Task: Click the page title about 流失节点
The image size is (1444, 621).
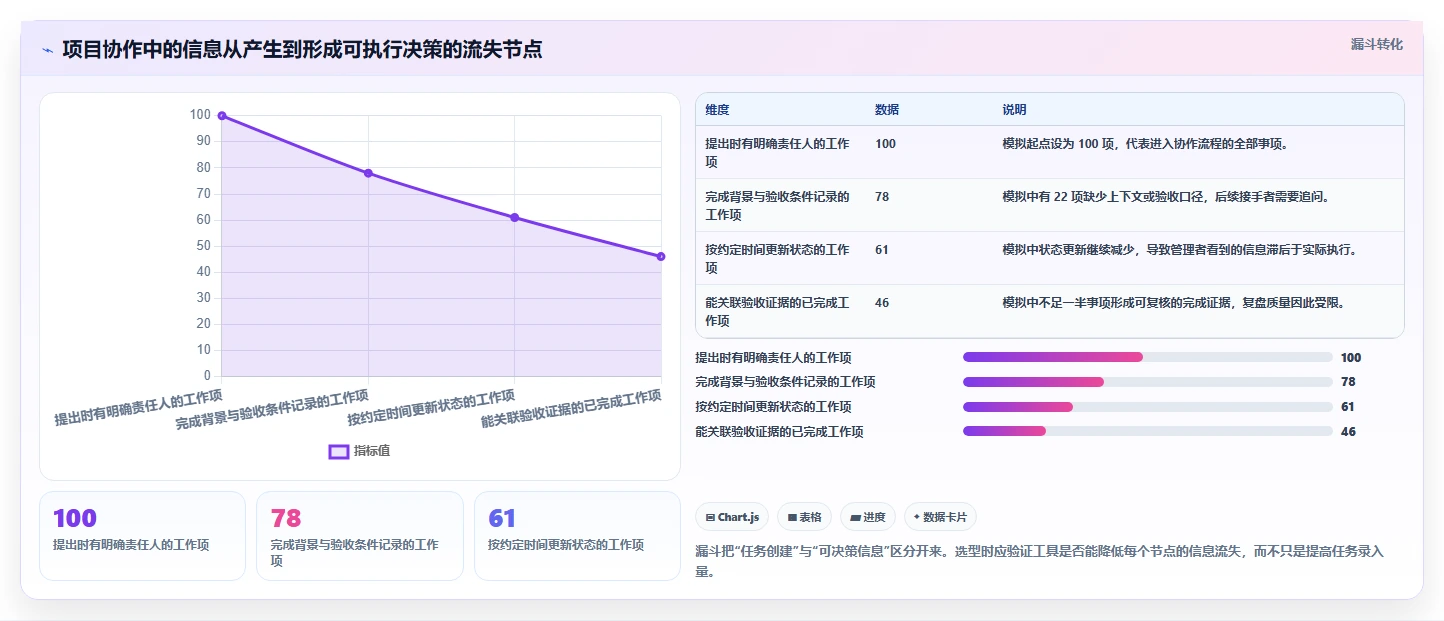Action: coord(302,49)
